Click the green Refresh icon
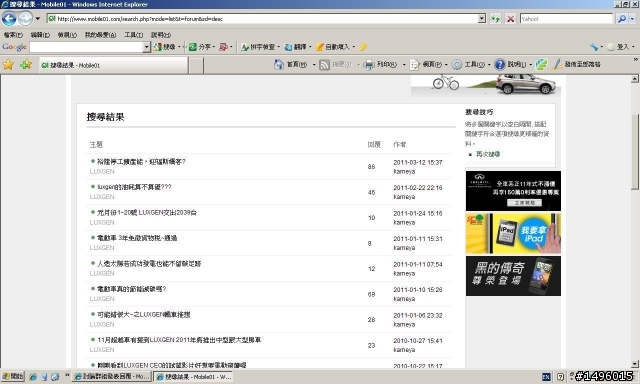This screenshot has height=384, width=640. point(496,19)
